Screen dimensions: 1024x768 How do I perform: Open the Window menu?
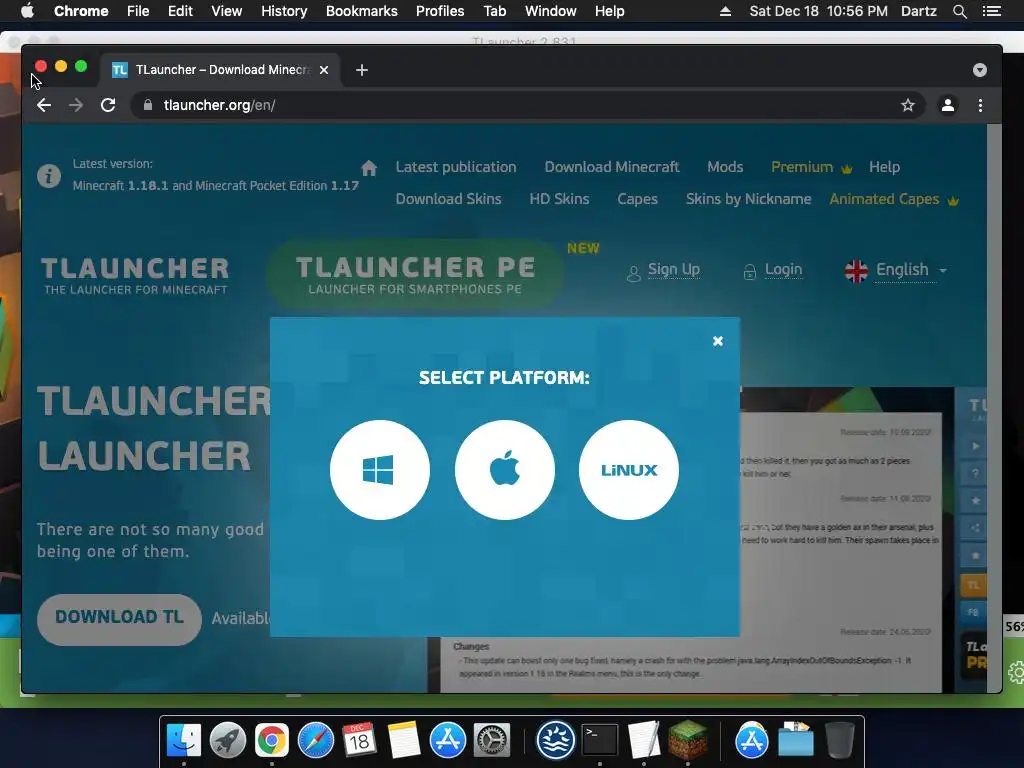tap(551, 11)
